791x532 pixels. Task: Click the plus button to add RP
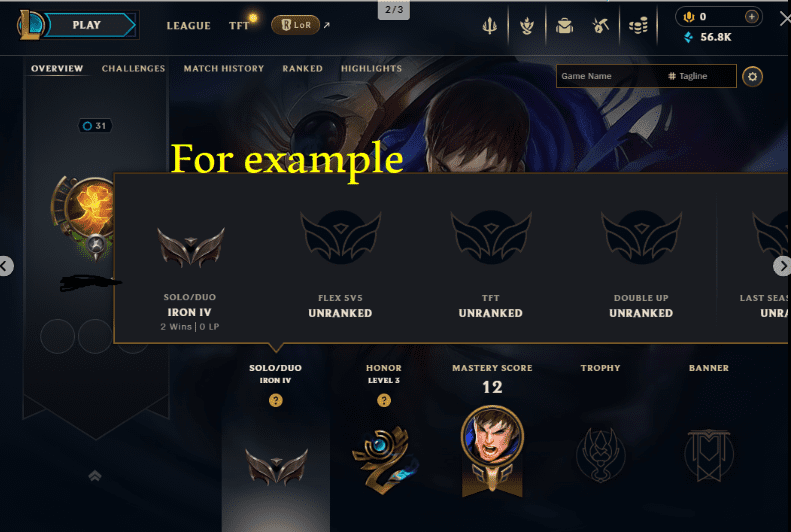[752, 17]
